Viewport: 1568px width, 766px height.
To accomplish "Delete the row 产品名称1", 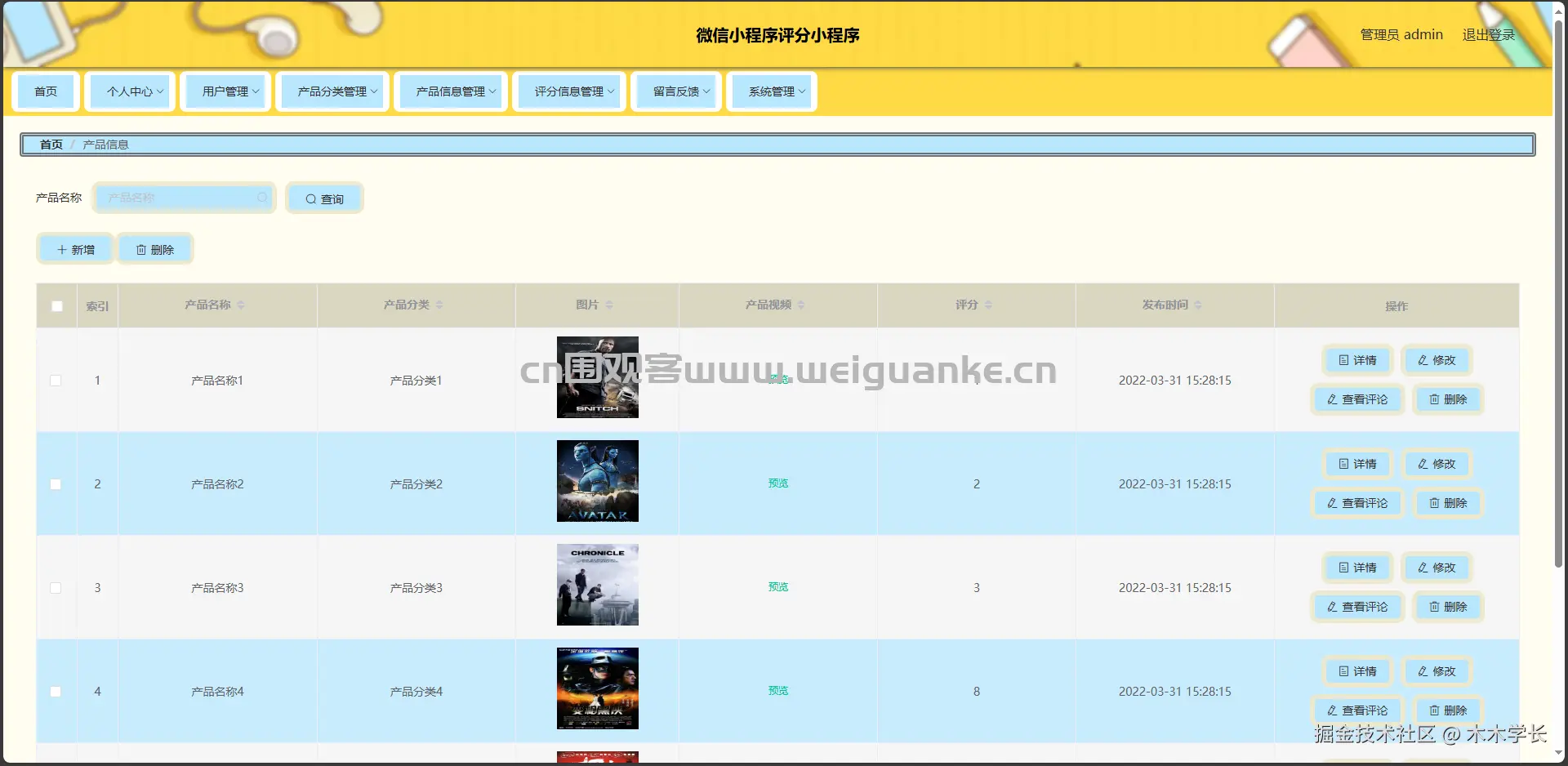I will pos(1448,399).
